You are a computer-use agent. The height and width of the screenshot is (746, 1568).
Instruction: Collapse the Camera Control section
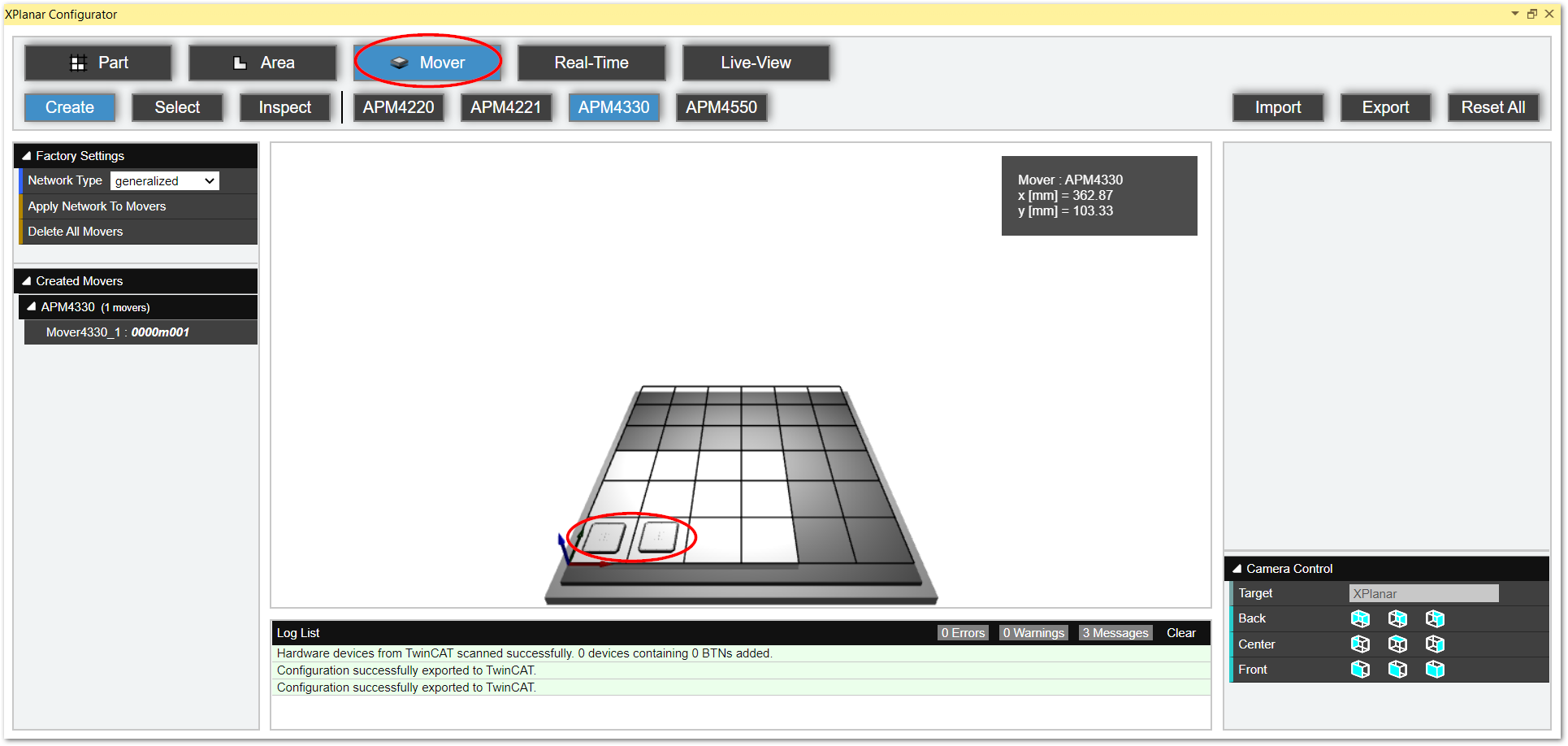(x=1237, y=569)
